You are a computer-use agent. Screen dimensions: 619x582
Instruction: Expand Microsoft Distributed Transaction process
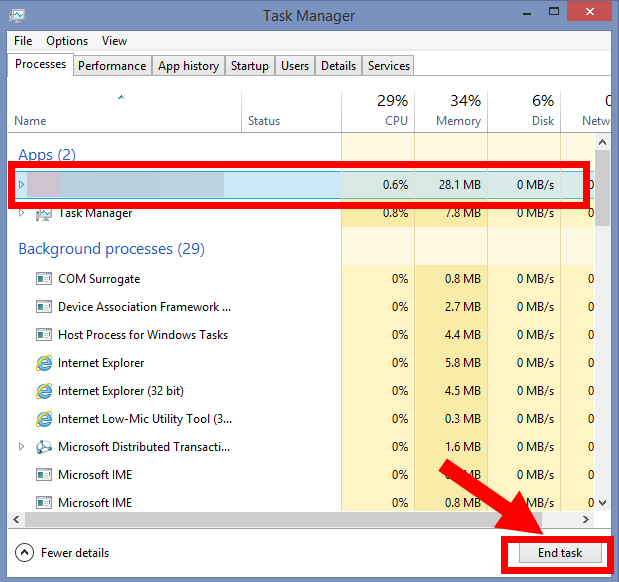click(x=22, y=447)
